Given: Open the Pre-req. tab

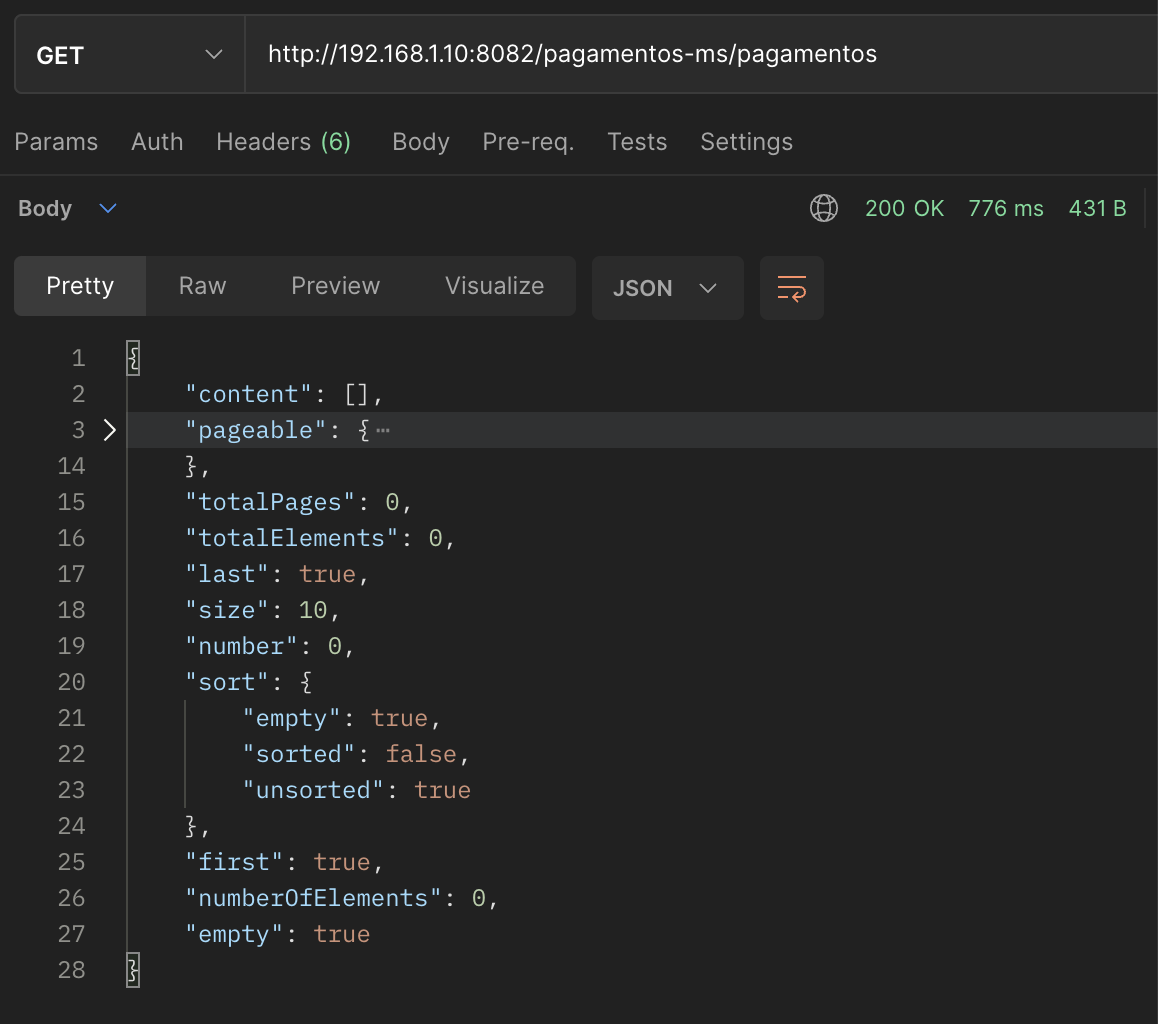Looking at the screenshot, I should pos(528,142).
